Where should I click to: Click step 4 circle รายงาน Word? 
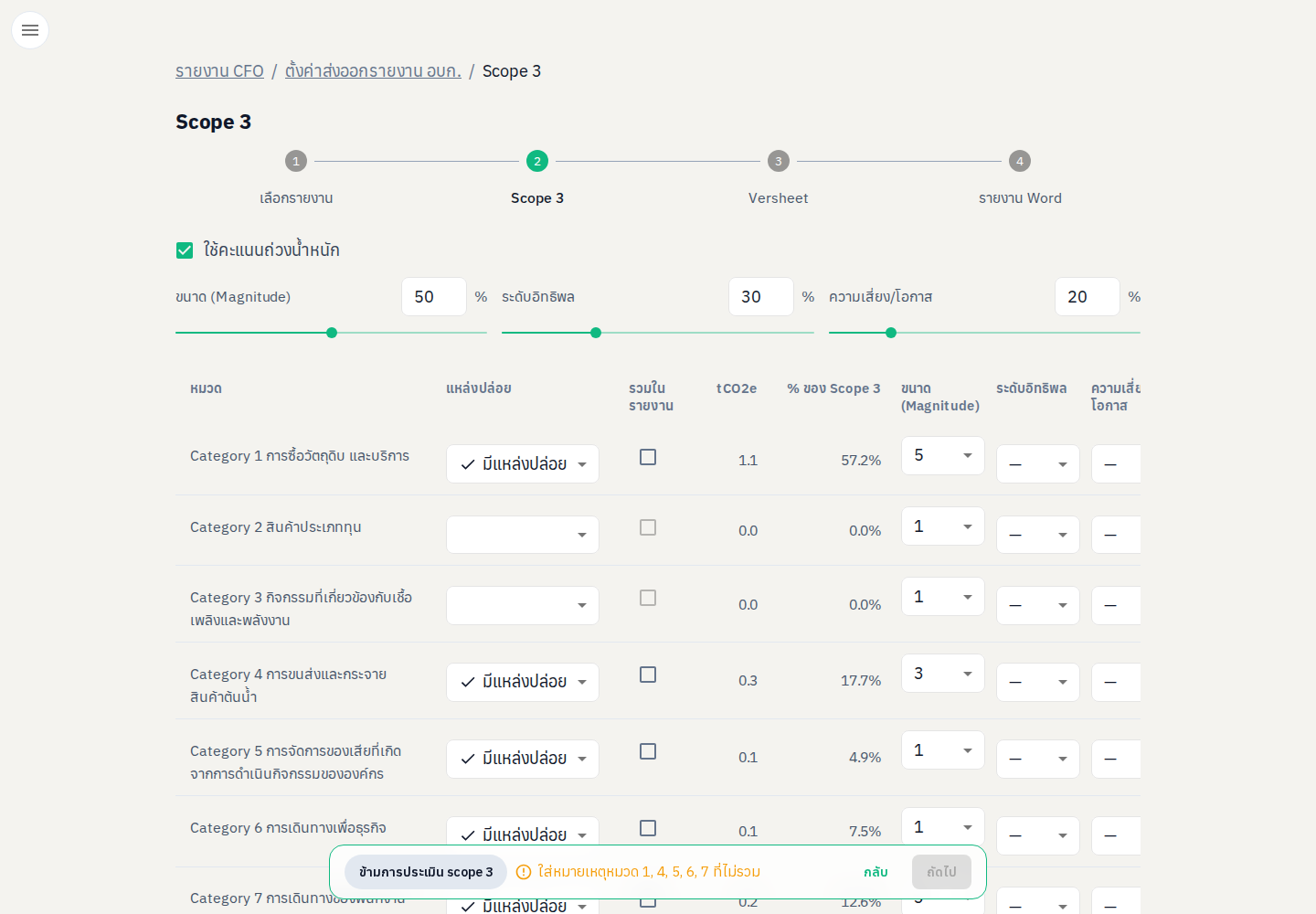(1020, 161)
